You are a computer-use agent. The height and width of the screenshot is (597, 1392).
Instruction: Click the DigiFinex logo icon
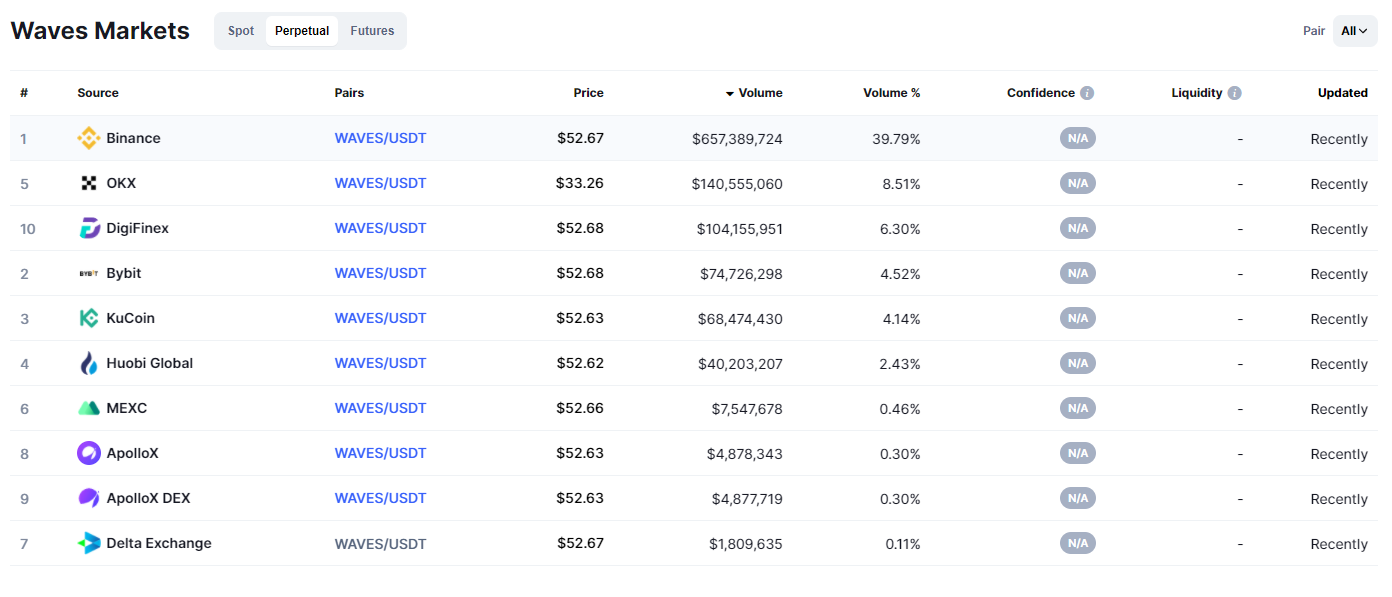pyautogui.click(x=89, y=228)
